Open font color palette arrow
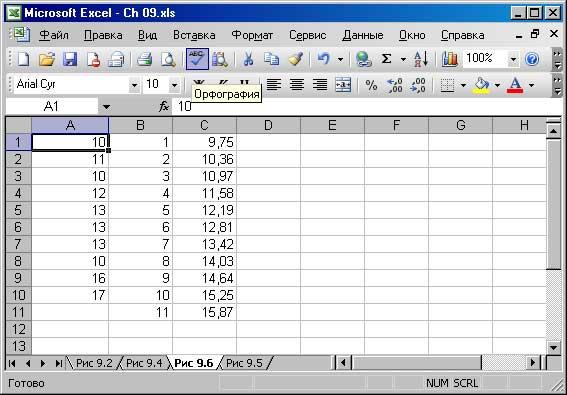 (x=531, y=85)
